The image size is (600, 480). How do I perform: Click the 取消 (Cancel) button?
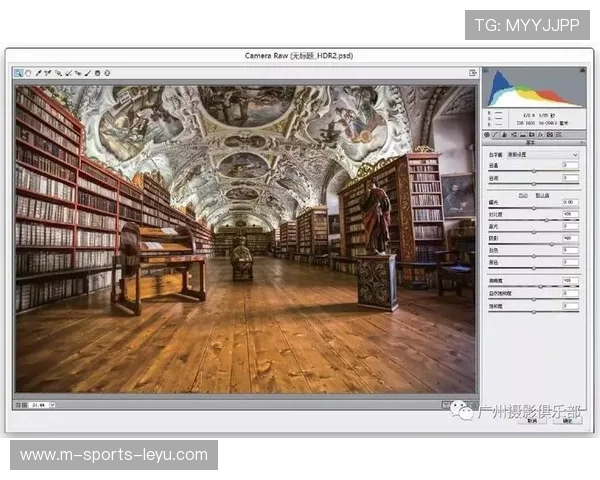point(533,421)
